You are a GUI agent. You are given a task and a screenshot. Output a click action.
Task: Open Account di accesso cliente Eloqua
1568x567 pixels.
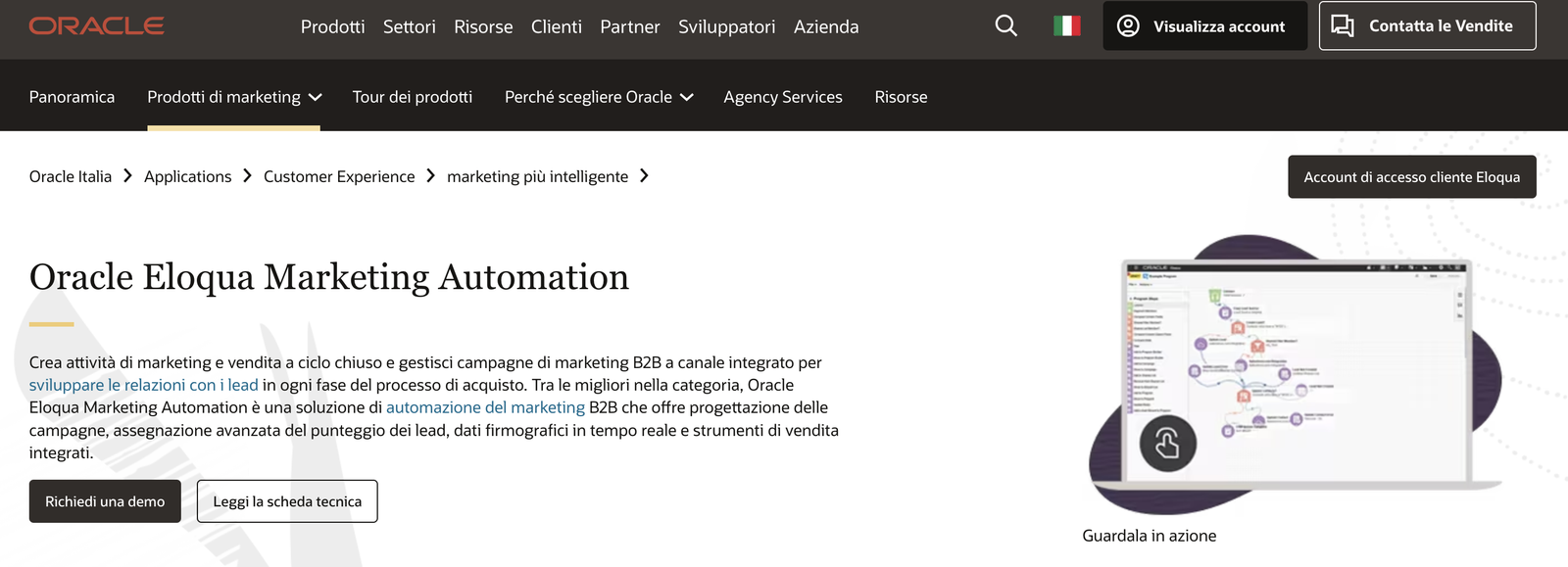point(1411,177)
